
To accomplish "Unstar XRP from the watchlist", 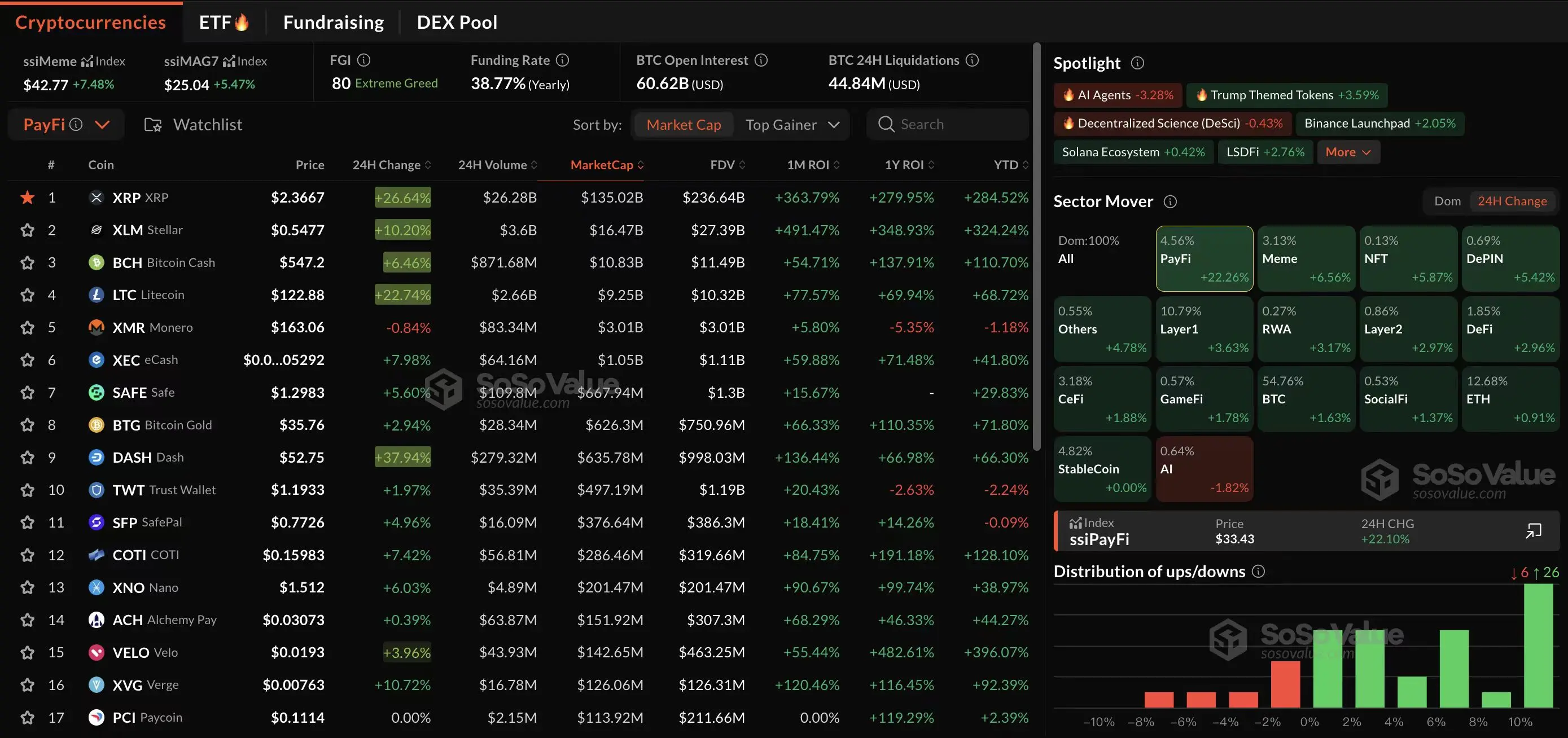I will (x=28, y=197).
